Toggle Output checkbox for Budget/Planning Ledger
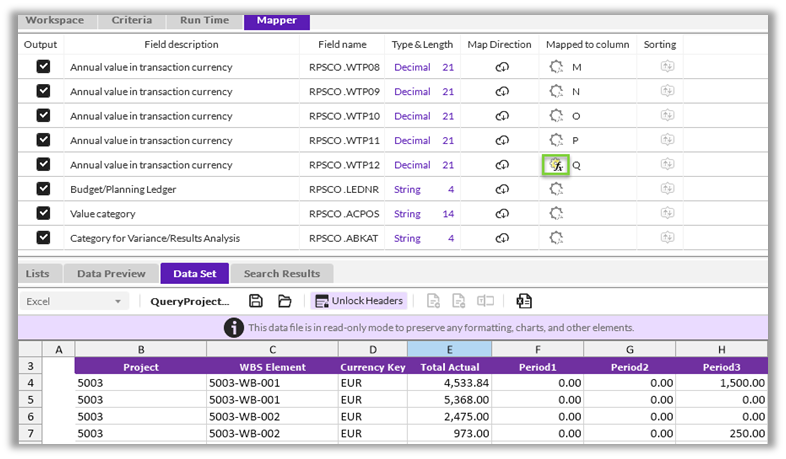Image resolution: width=786 pixels, height=459 pixels. [43, 189]
